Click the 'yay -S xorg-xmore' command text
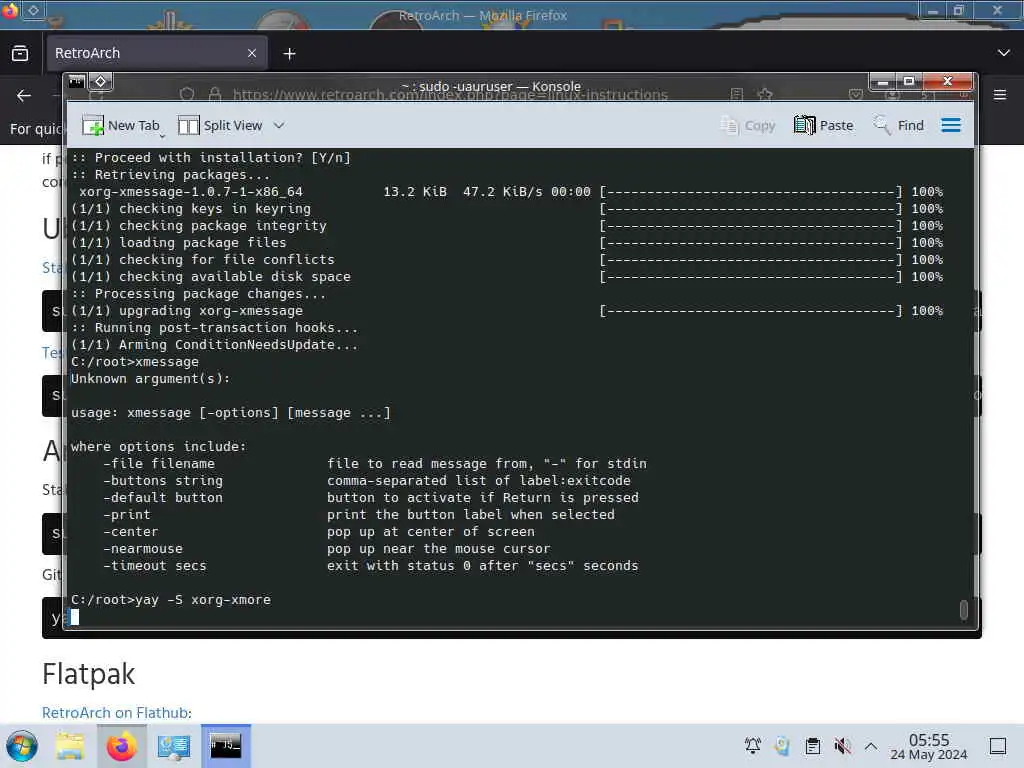Viewport: 1024px width, 768px height. coord(203,600)
